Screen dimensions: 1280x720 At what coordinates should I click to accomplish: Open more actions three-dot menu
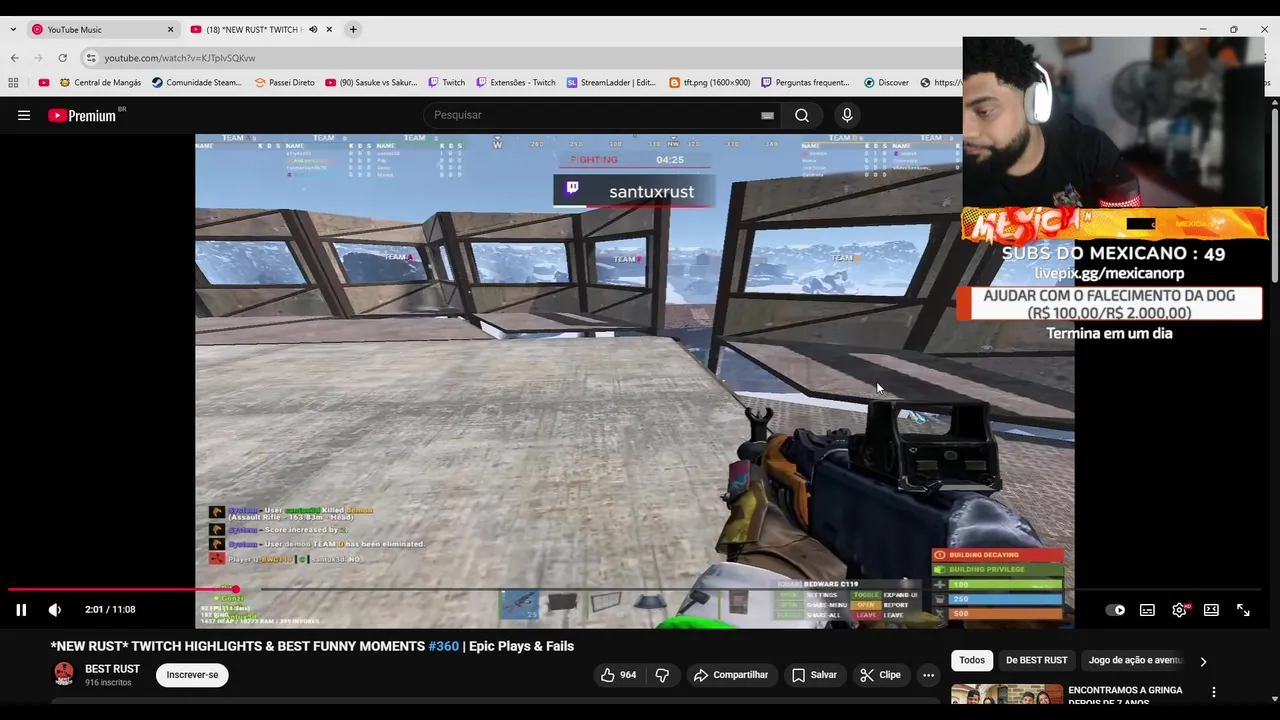click(928, 675)
